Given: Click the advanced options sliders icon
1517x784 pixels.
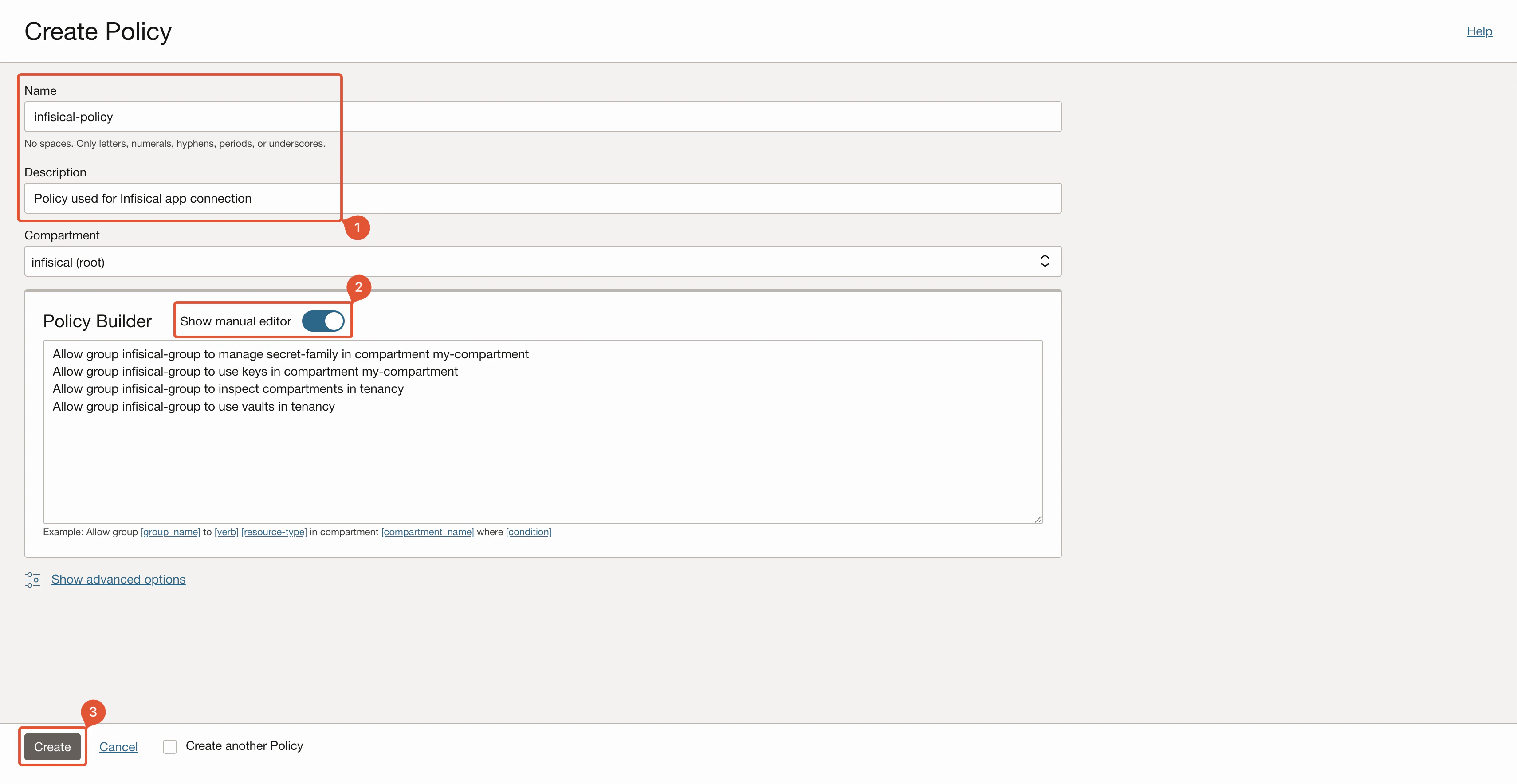Looking at the screenshot, I should [33, 580].
